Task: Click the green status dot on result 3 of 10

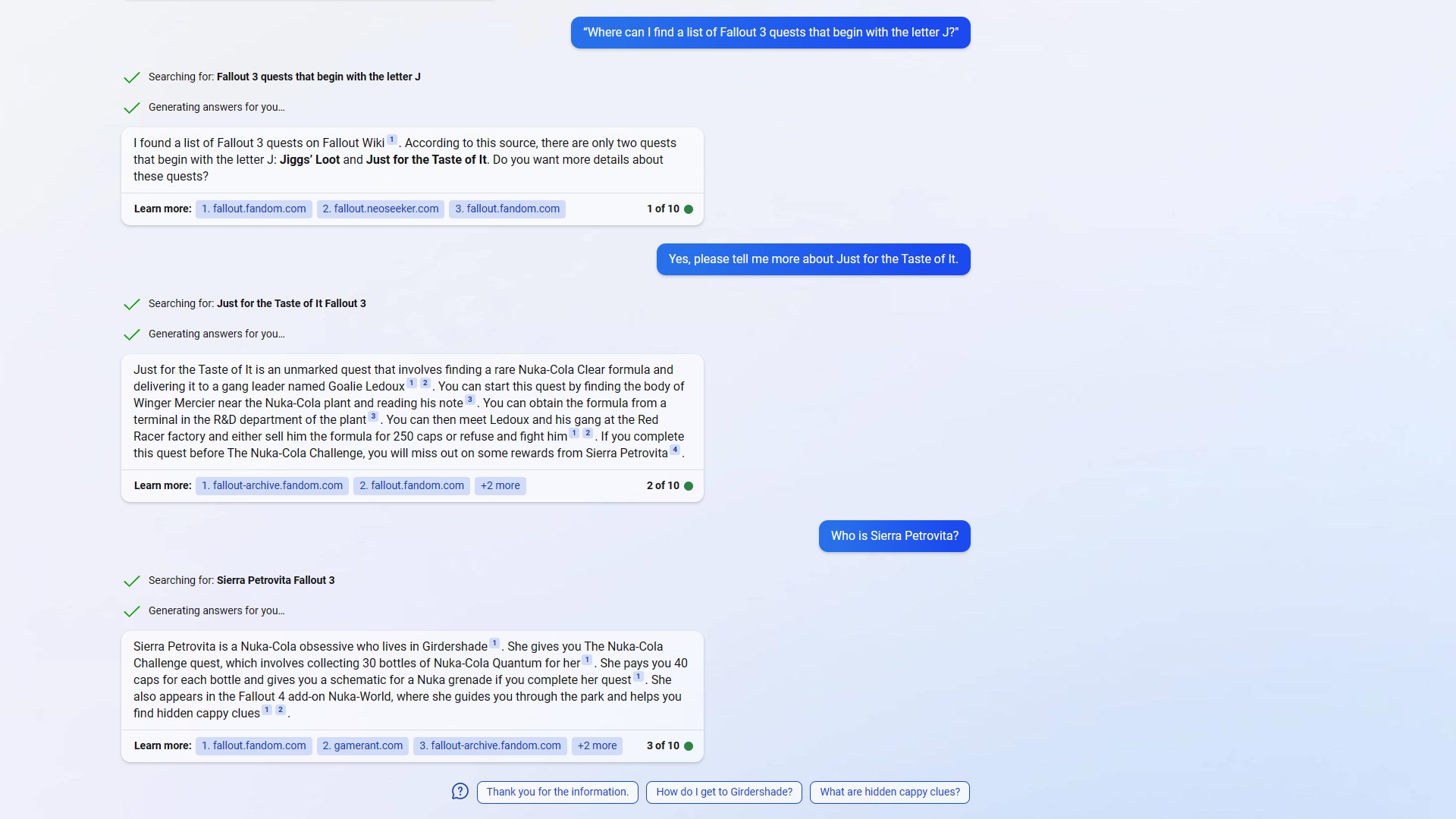Action: 689,746
